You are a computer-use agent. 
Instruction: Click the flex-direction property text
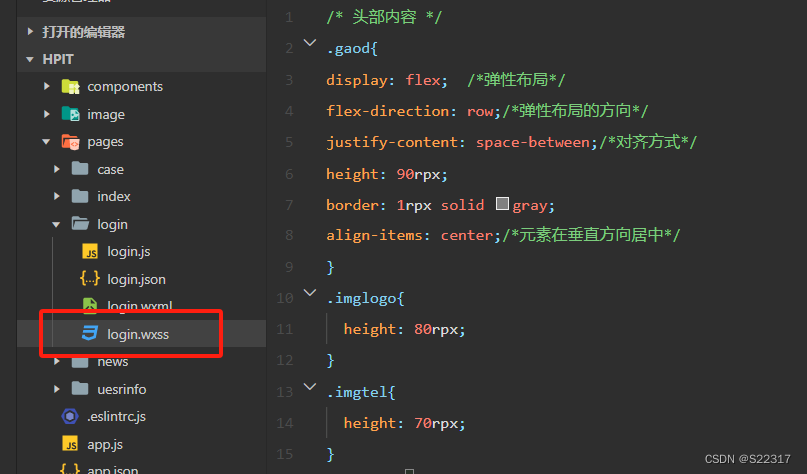coord(388,111)
